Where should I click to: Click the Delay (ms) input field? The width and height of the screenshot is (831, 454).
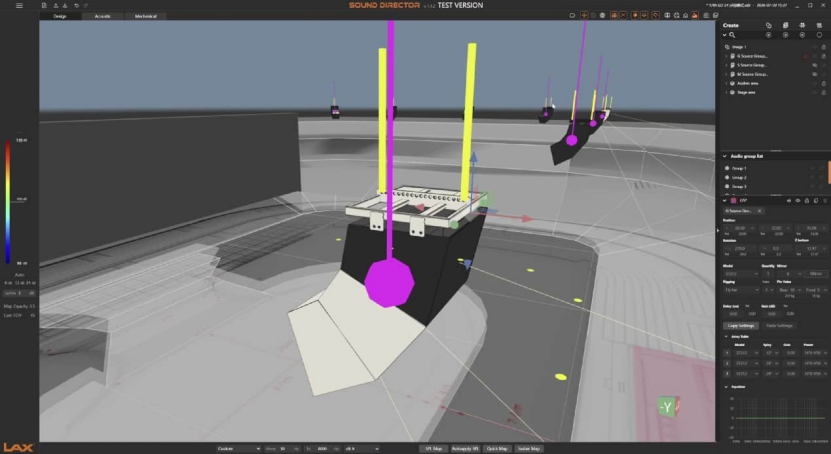click(x=733, y=314)
